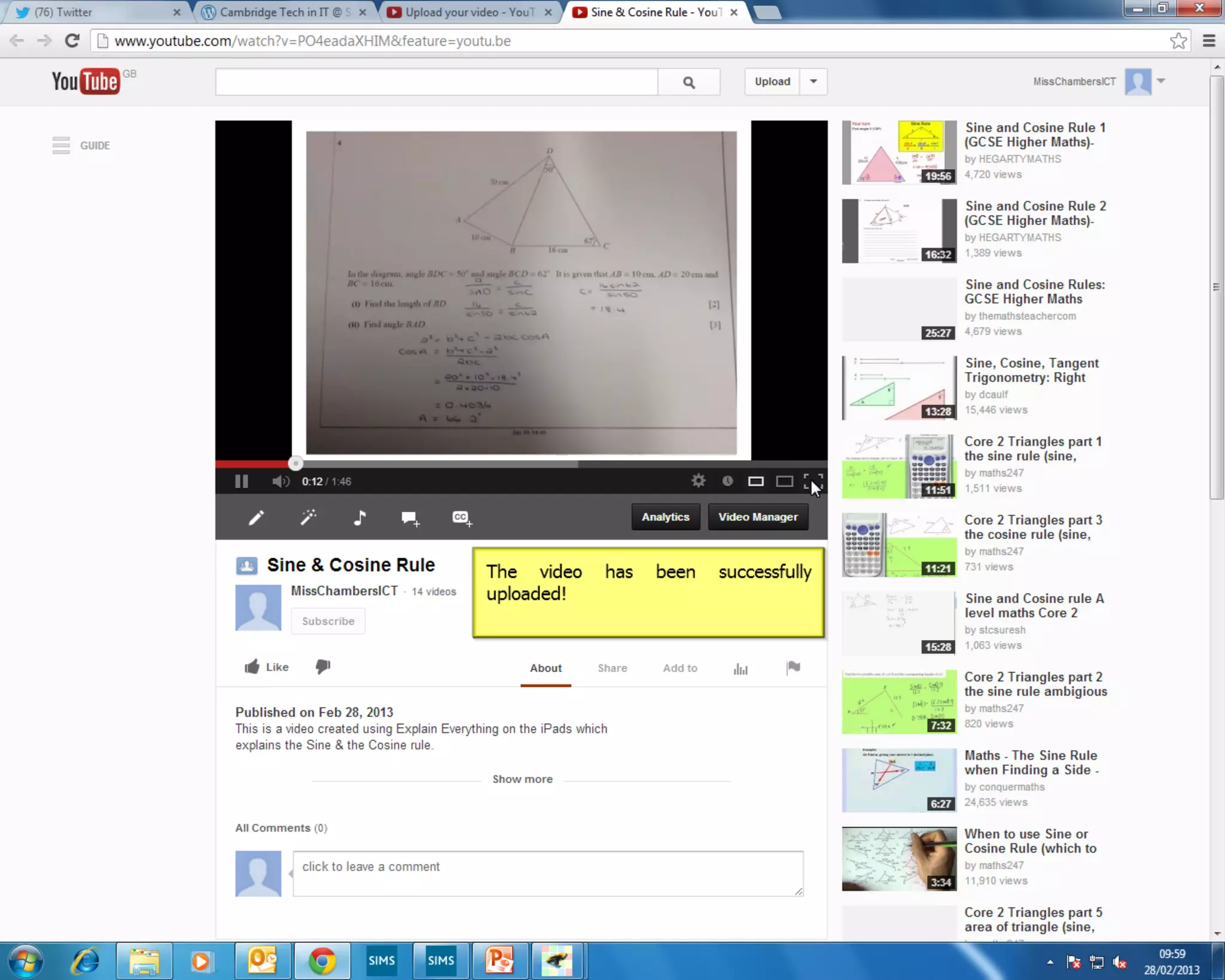
Task: Select the About tab
Action: [x=546, y=668]
